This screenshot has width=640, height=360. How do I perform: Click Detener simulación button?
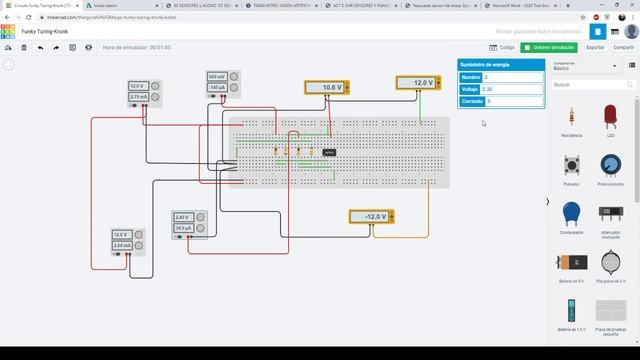(549, 47)
